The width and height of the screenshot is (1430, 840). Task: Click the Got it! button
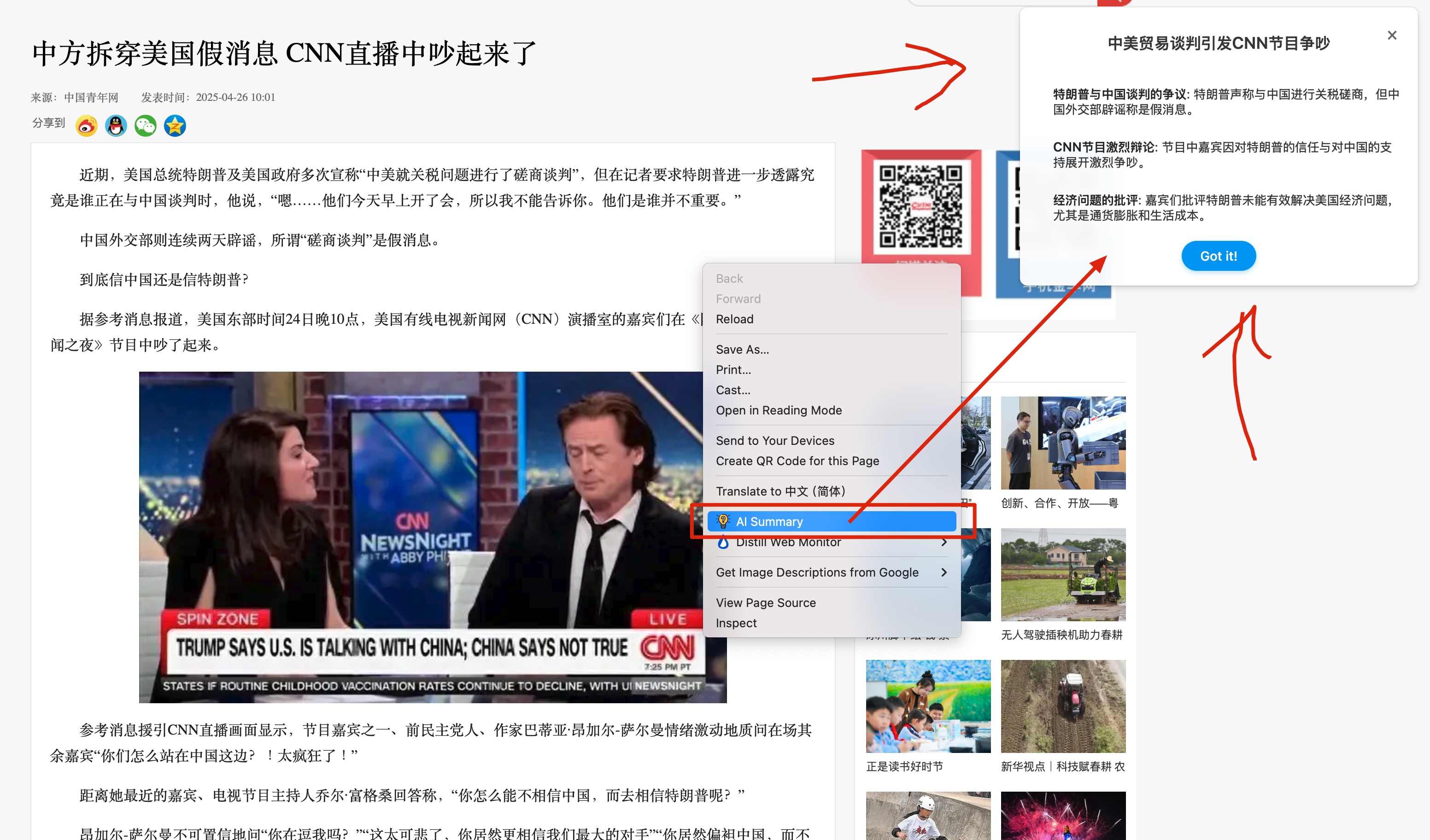tap(1219, 256)
